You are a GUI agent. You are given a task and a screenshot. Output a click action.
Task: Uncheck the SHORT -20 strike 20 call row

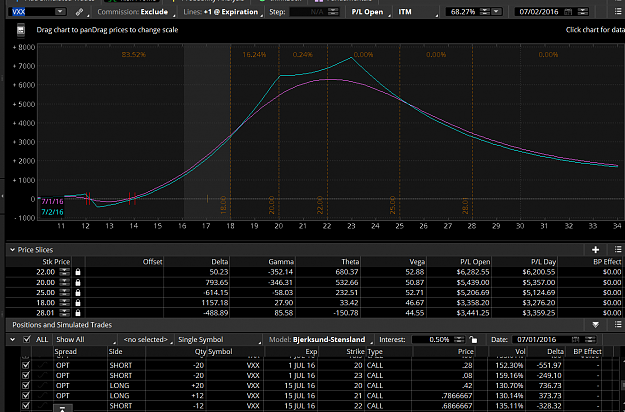coord(26,365)
